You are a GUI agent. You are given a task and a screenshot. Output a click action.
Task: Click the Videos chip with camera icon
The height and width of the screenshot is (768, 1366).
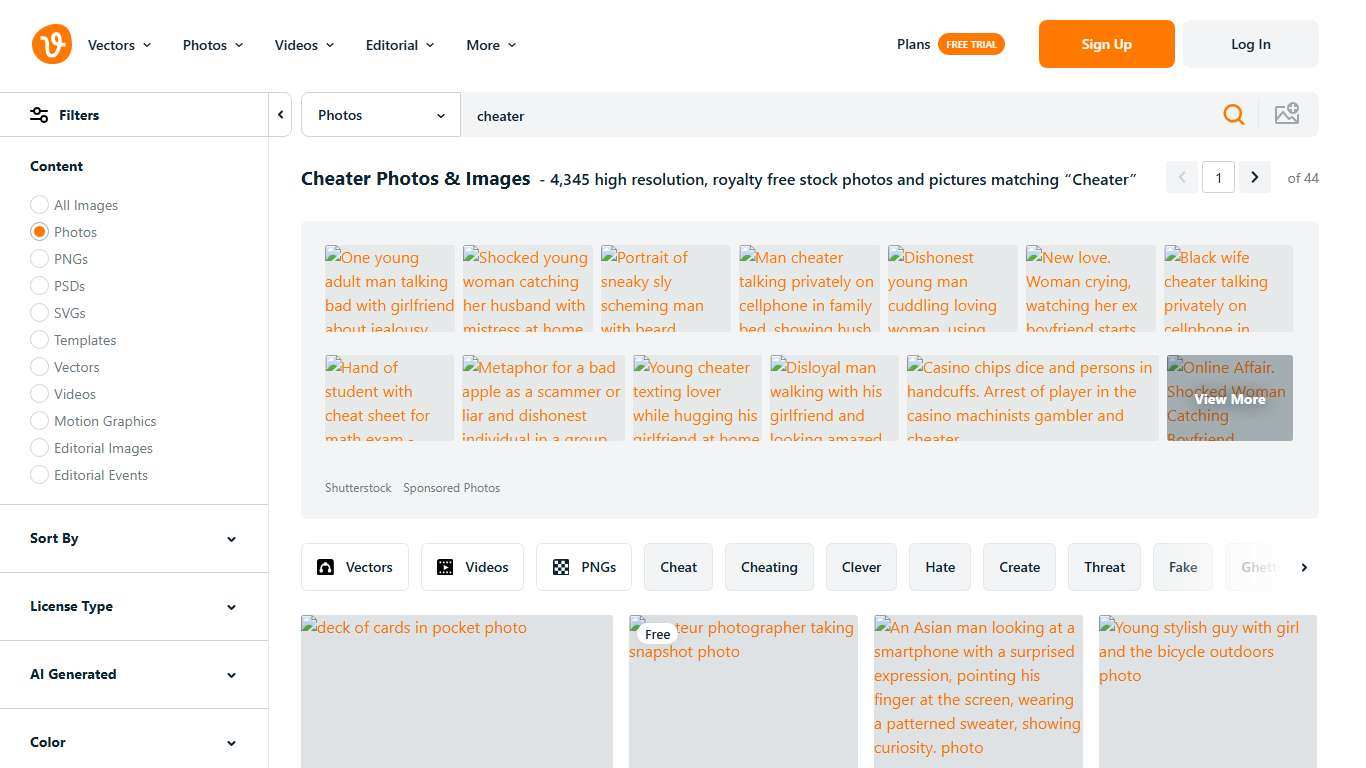tap(472, 567)
